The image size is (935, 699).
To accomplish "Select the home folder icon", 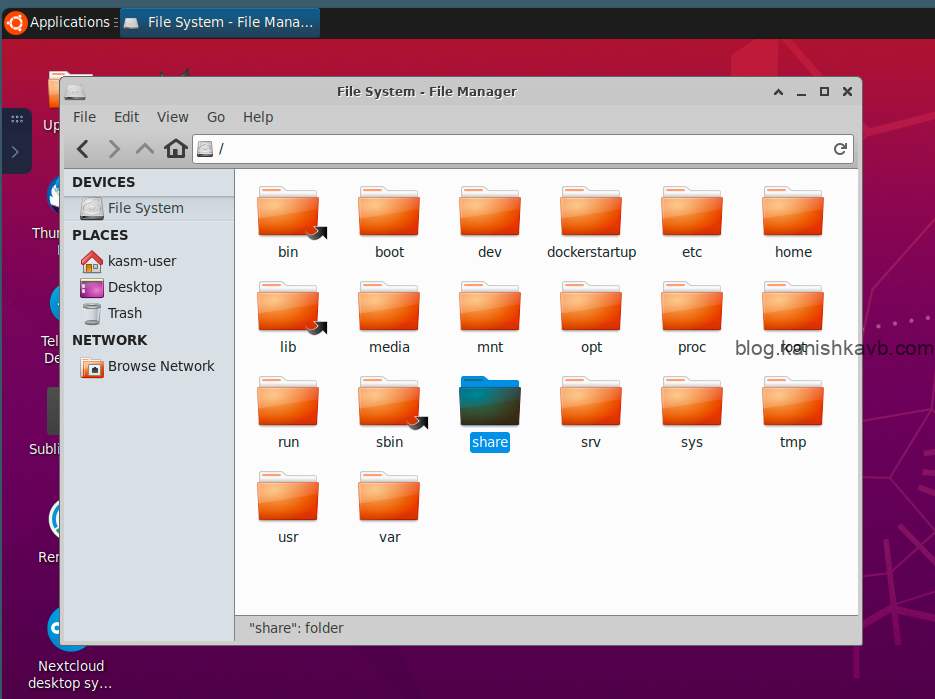I will pos(793,212).
